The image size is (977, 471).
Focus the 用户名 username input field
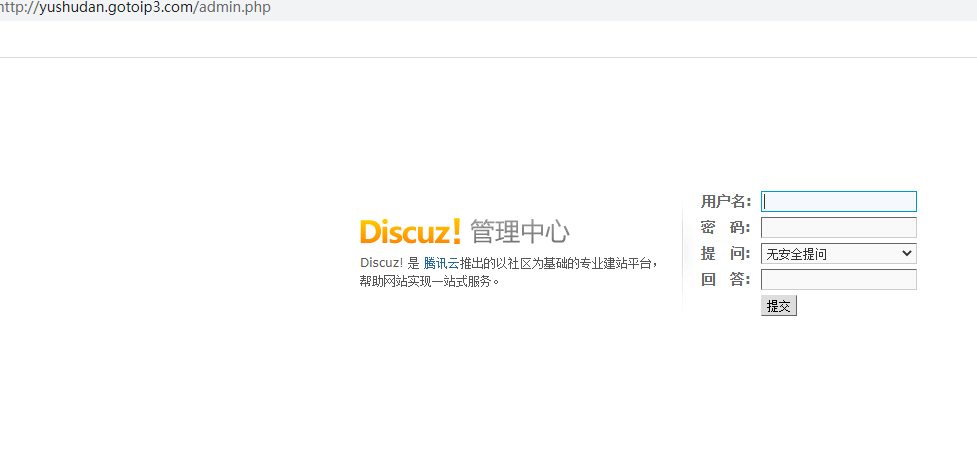839,201
